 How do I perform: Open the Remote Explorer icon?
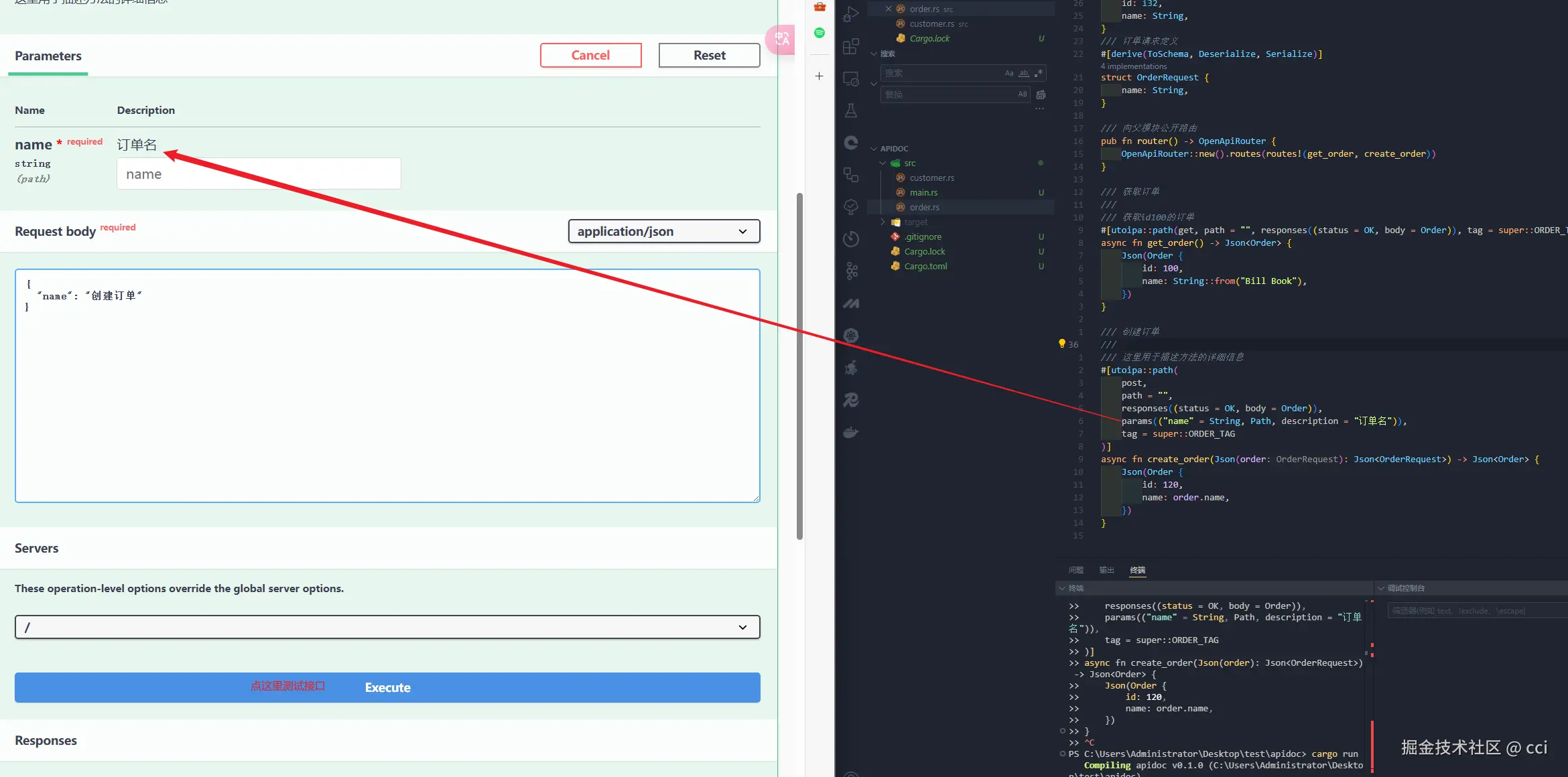(851, 78)
